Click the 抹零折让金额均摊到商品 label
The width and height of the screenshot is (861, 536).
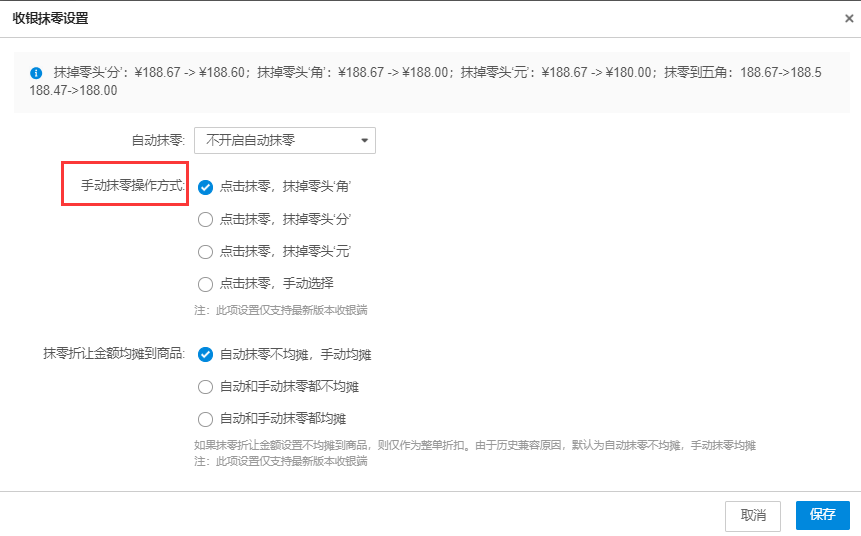click(x=114, y=354)
